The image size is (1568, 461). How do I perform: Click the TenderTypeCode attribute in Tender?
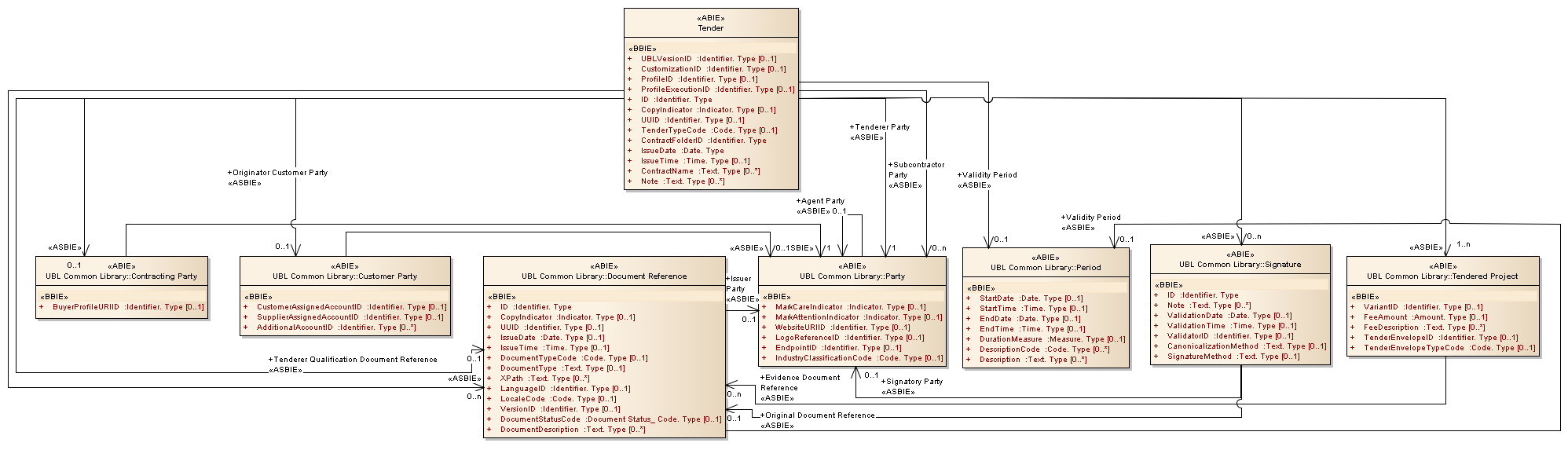709,130
